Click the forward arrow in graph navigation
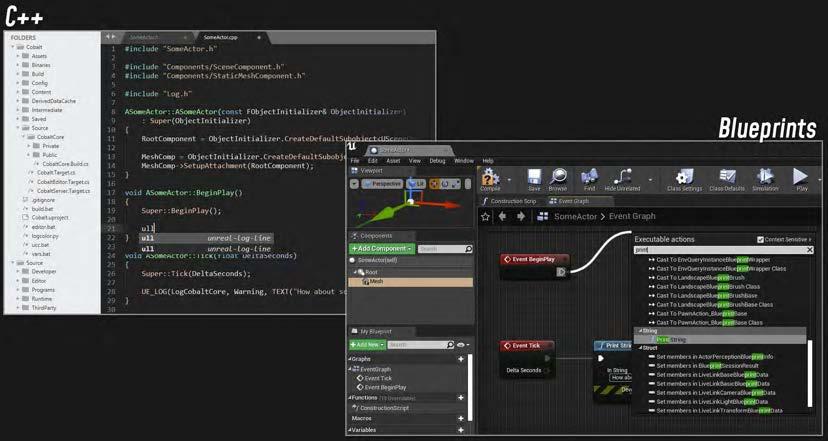The height and width of the screenshot is (441, 828). pos(521,217)
